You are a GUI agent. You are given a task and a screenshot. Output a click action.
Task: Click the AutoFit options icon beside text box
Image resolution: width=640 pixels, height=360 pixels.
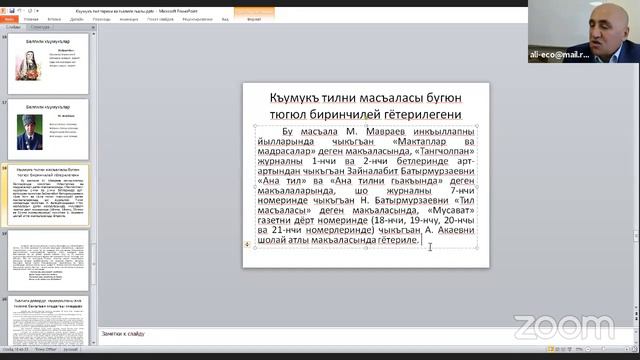coord(247,244)
